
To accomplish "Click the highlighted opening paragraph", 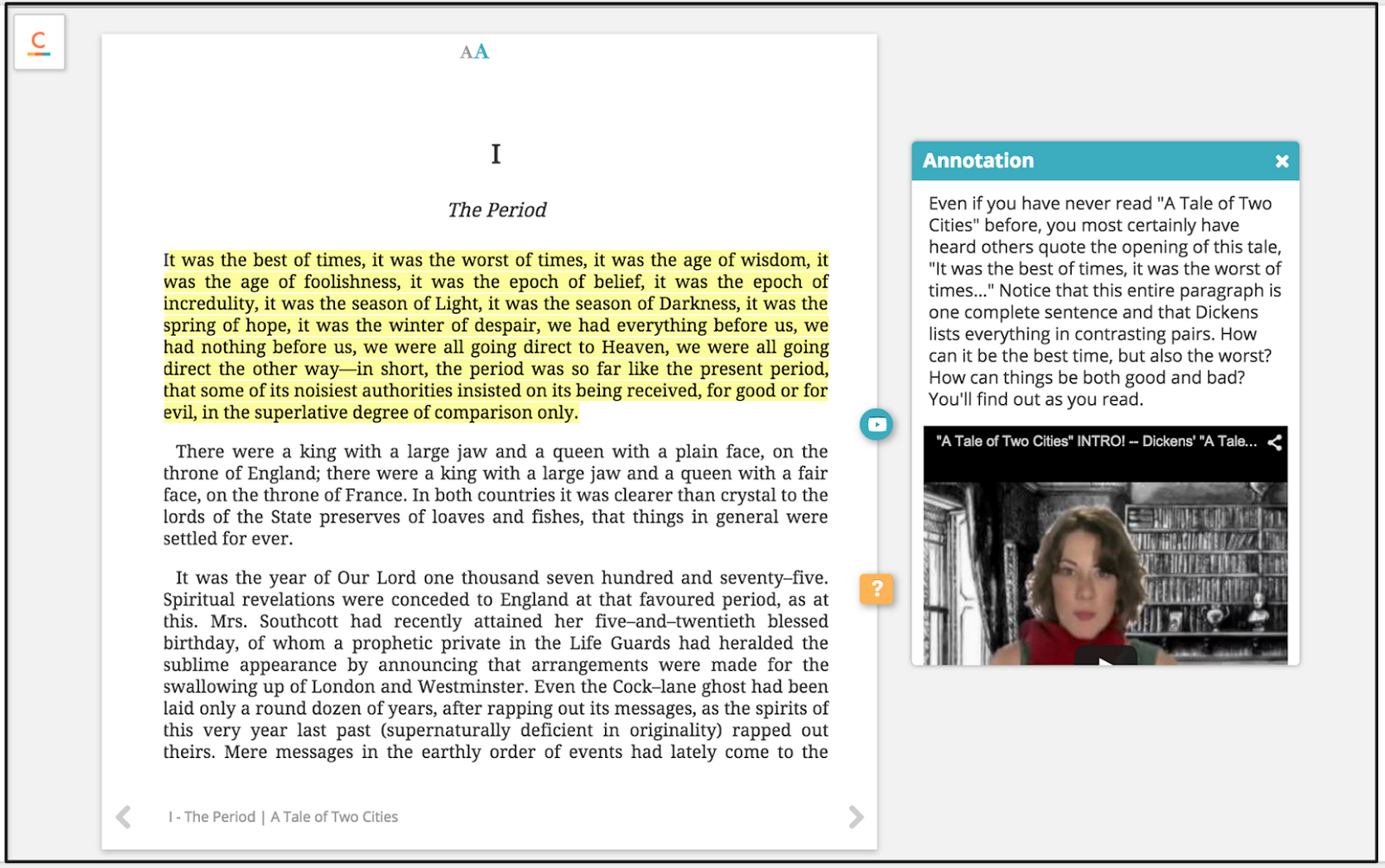I will point(495,336).
